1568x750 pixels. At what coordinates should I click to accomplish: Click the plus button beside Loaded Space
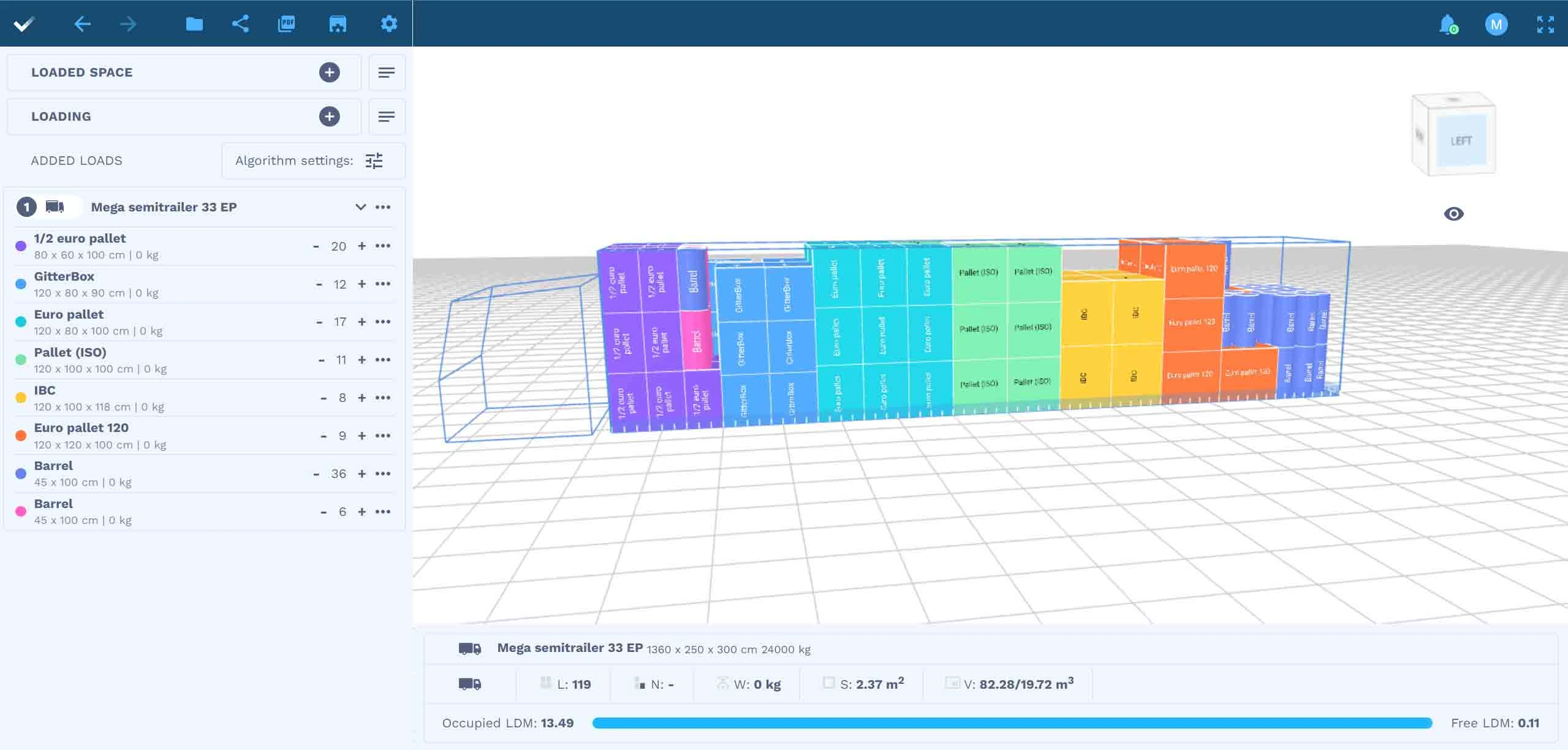(329, 72)
